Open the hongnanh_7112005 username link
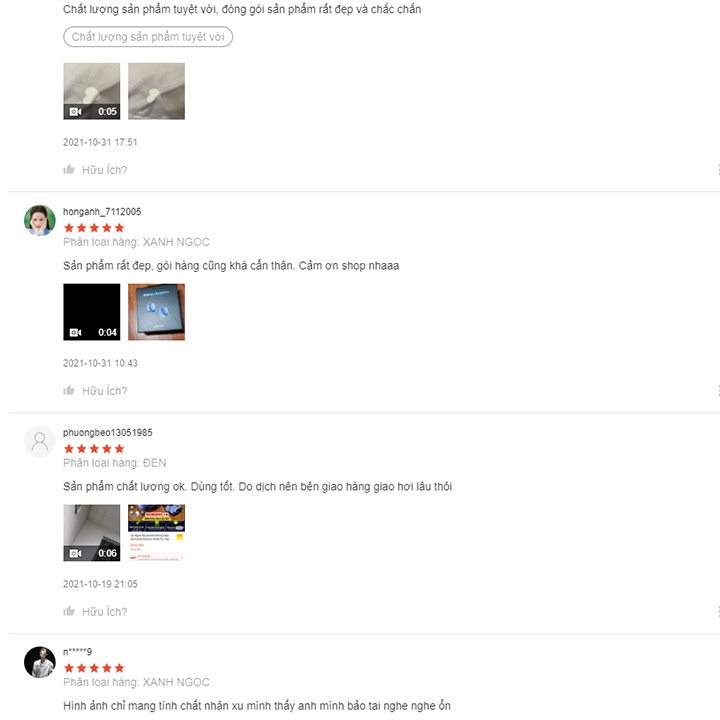Screen dimensions: 720x720 click(102, 212)
